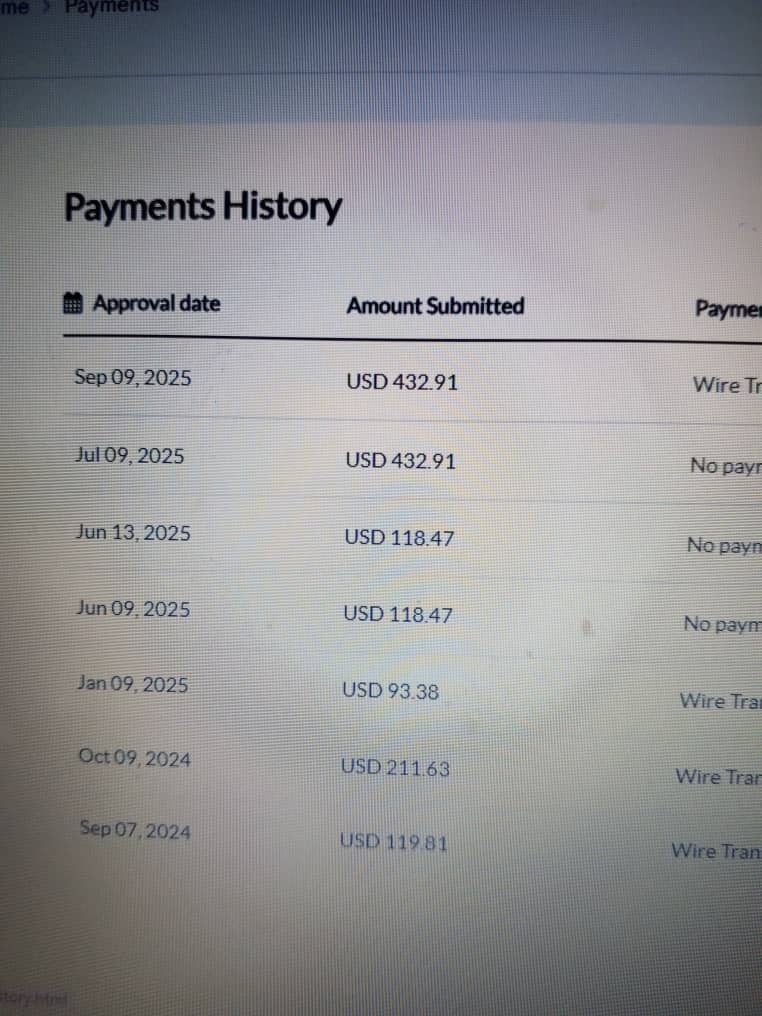762x1016 pixels.
Task: Click the Sep 07, 2024 date entry
Action: pos(135,830)
